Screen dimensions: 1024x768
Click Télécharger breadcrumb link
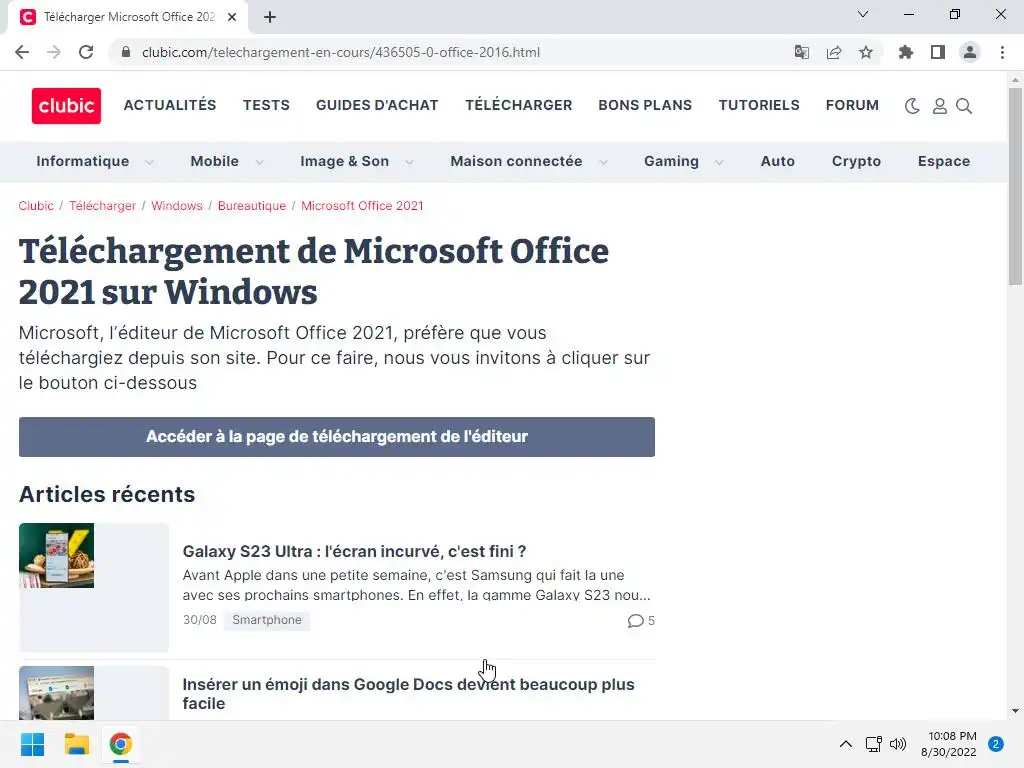pyautogui.click(x=103, y=206)
